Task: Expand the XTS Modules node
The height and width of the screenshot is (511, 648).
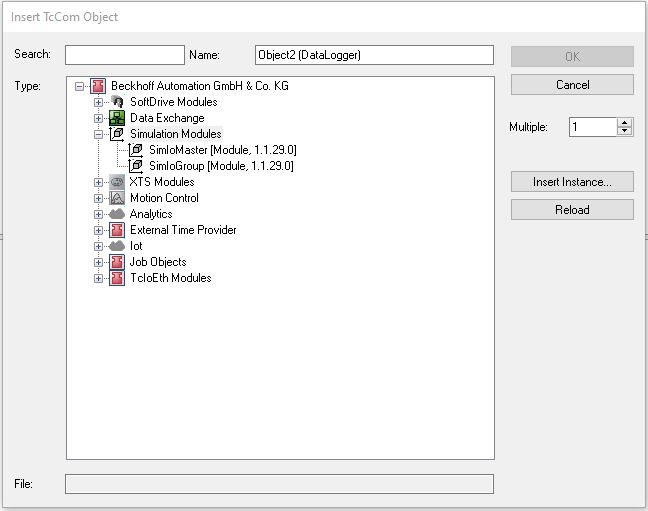Action: coord(98,182)
